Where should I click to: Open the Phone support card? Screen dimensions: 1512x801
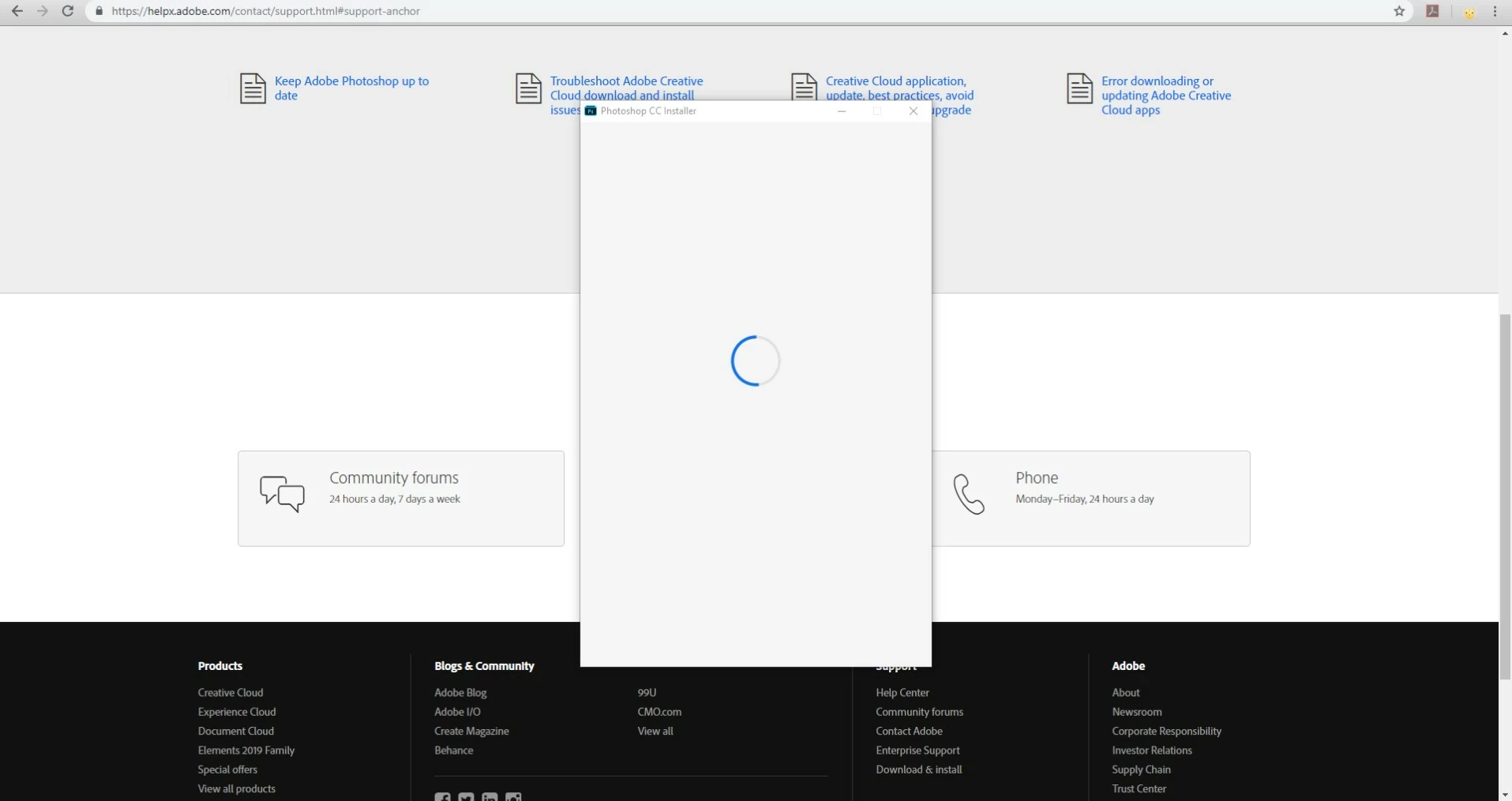tap(1091, 499)
